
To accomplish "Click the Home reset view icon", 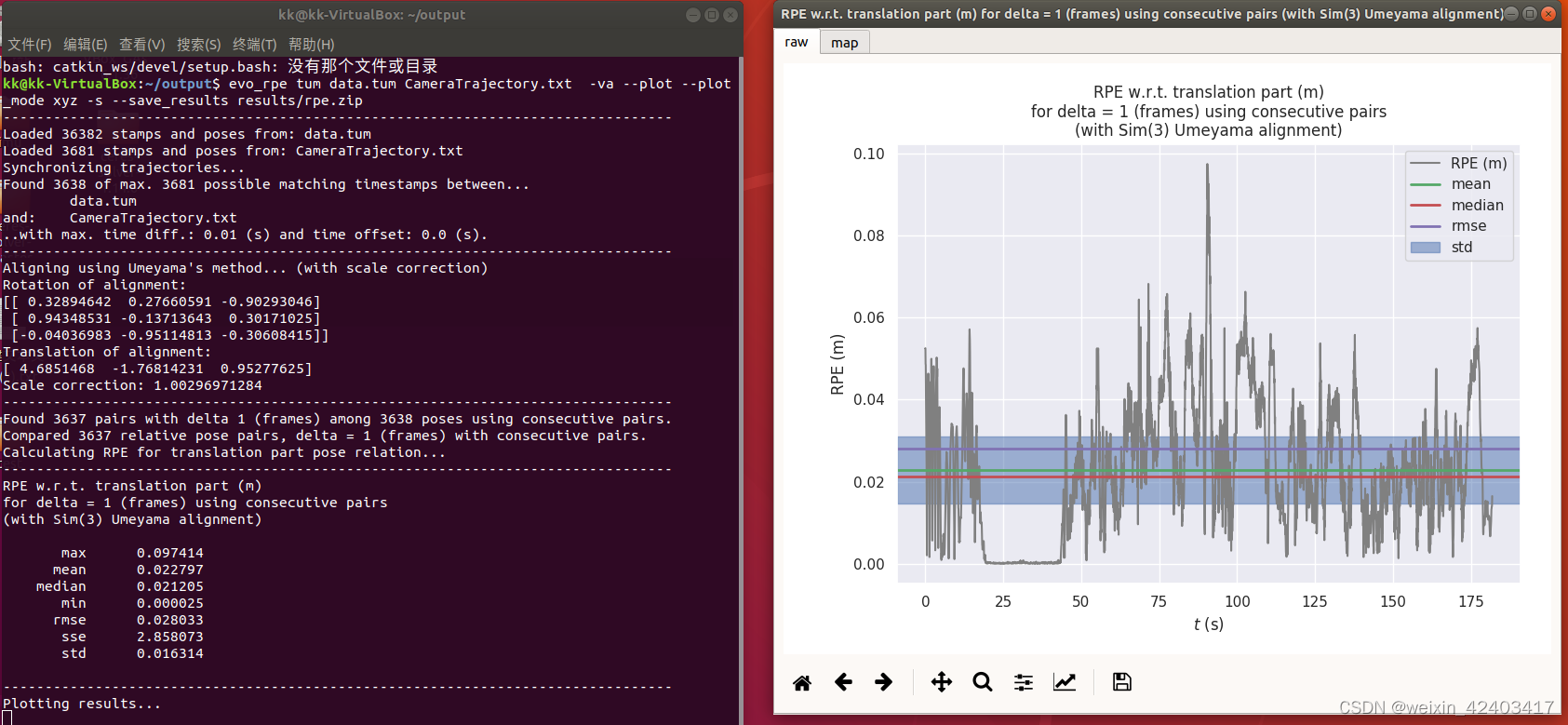I will pyautogui.click(x=802, y=683).
